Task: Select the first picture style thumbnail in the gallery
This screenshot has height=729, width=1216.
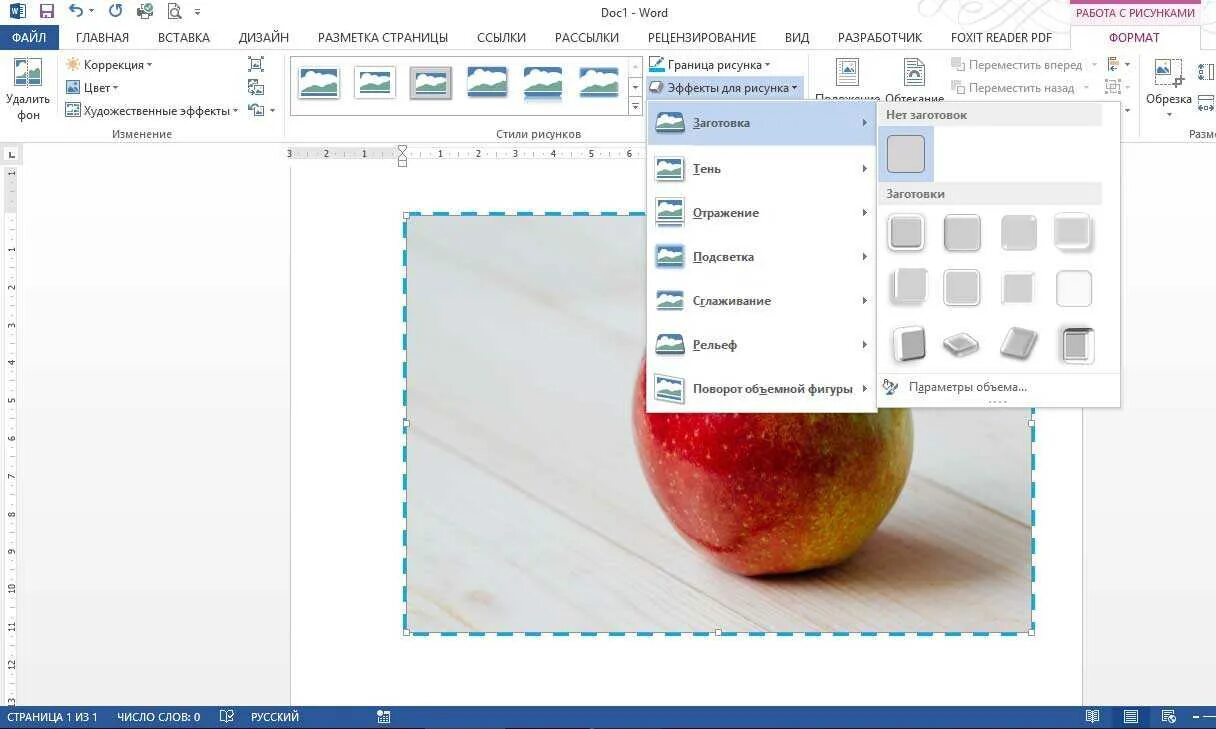Action: pyautogui.click(x=319, y=83)
